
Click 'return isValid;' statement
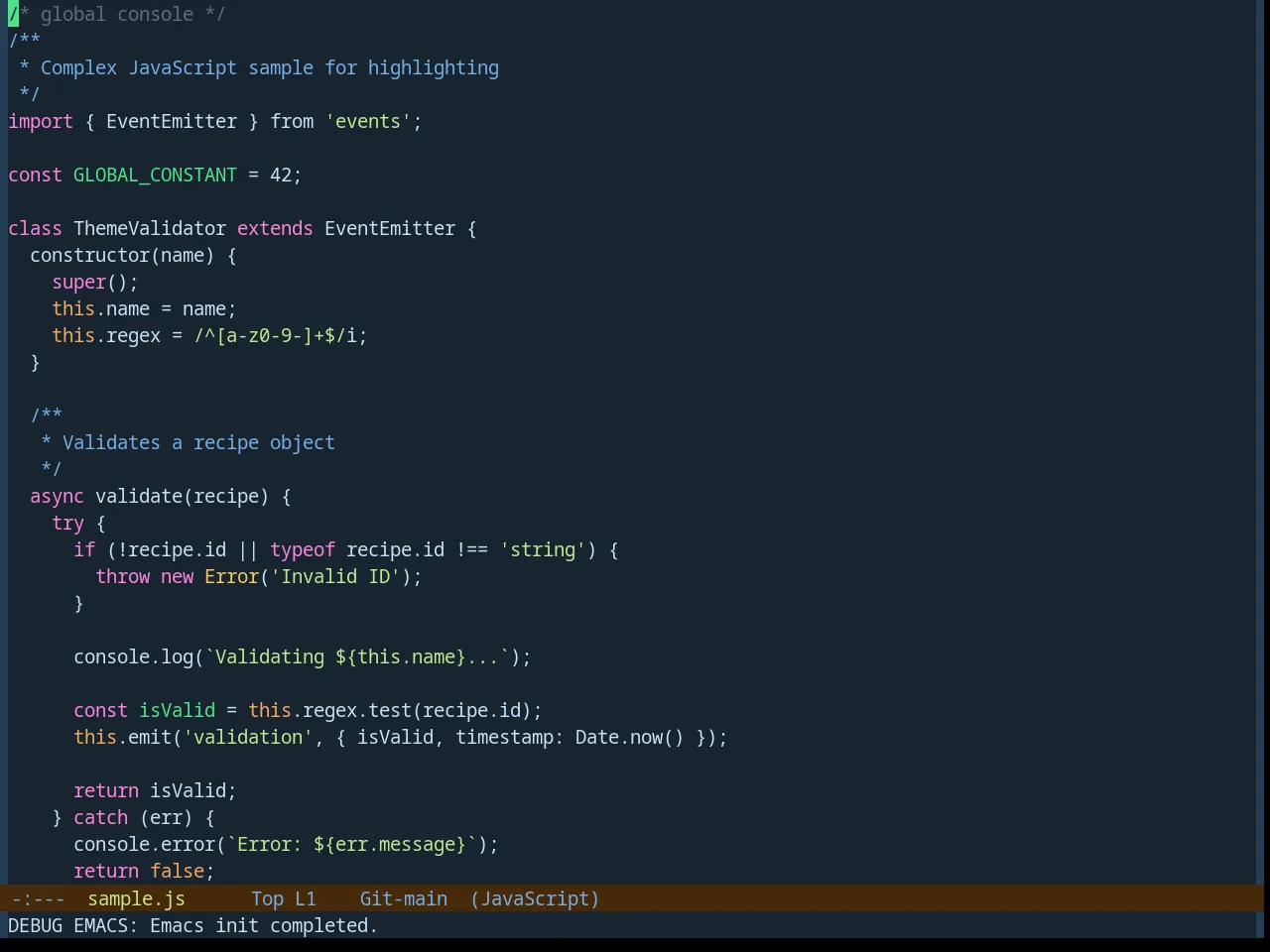click(x=155, y=790)
